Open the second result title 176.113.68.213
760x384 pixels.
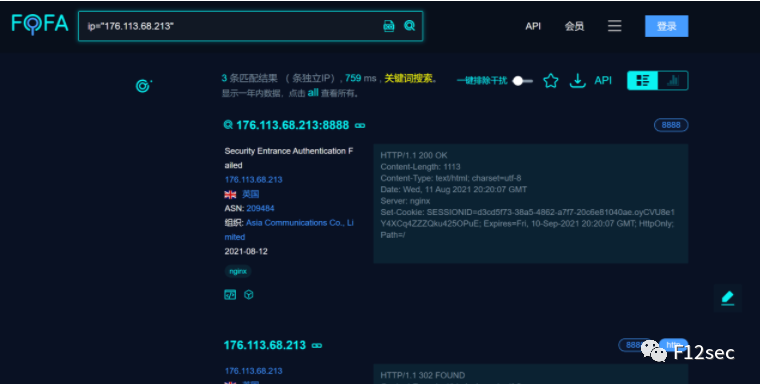pyautogui.click(x=265, y=345)
